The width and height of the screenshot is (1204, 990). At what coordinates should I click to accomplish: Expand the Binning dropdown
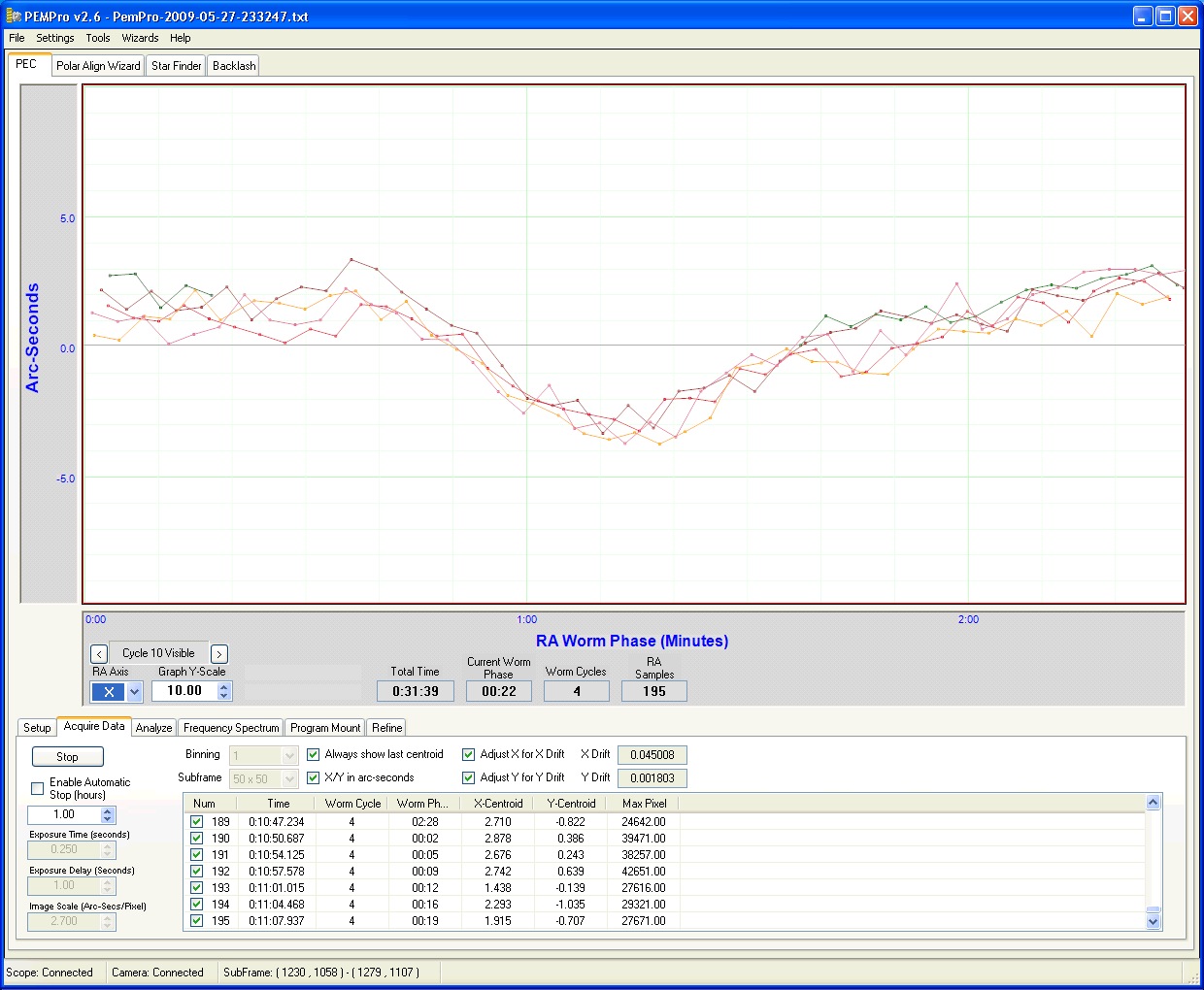(x=289, y=755)
